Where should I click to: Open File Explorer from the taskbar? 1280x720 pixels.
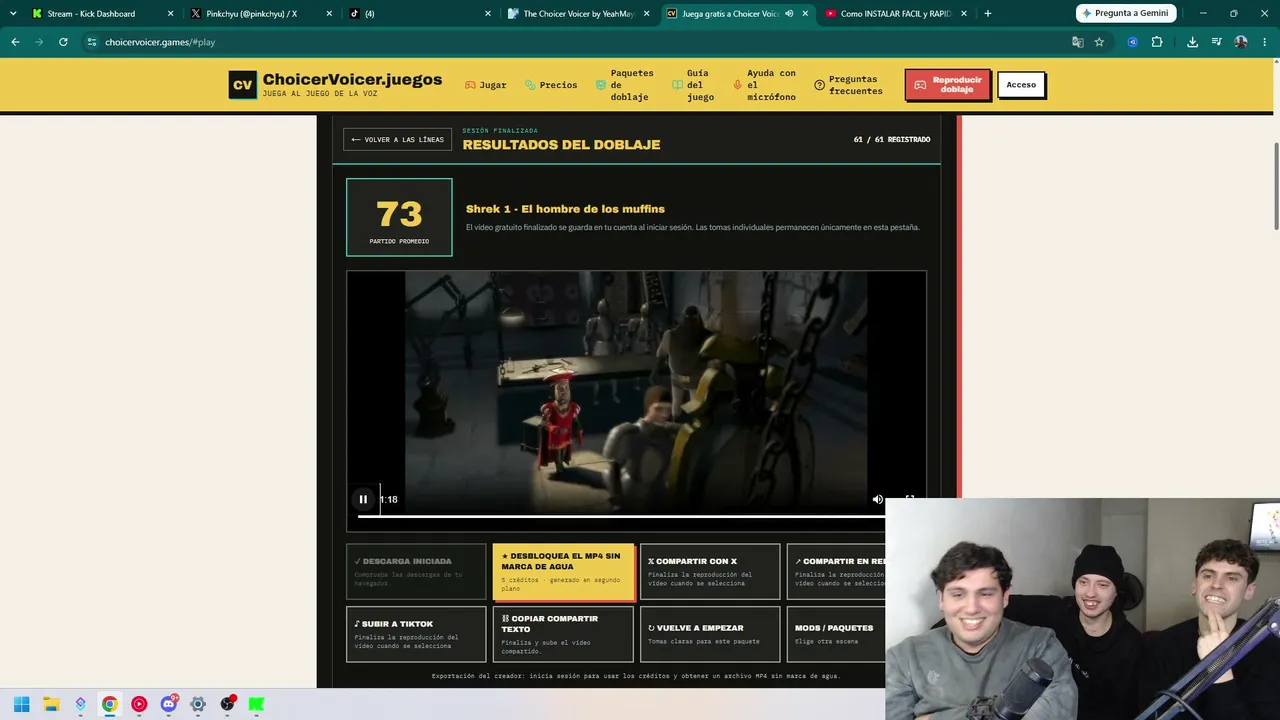[51, 704]
